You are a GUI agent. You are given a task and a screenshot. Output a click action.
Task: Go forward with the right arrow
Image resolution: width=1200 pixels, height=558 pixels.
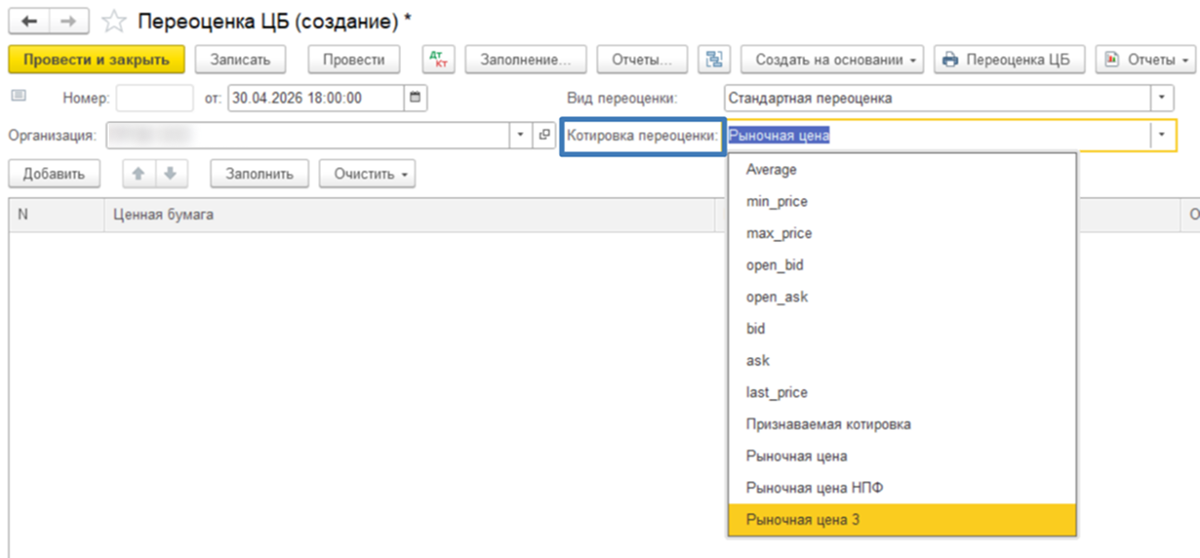tap(68, 19)
